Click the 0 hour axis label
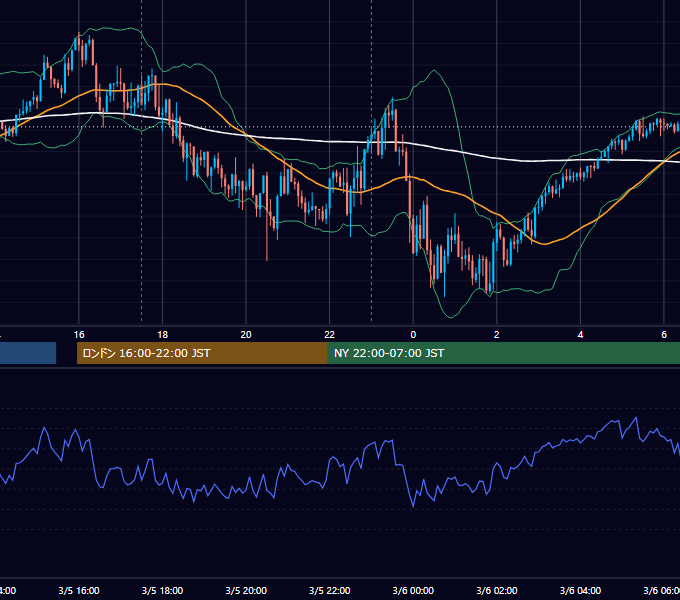The width and height of the screenshot is (680, 600). tap(413, 335)
